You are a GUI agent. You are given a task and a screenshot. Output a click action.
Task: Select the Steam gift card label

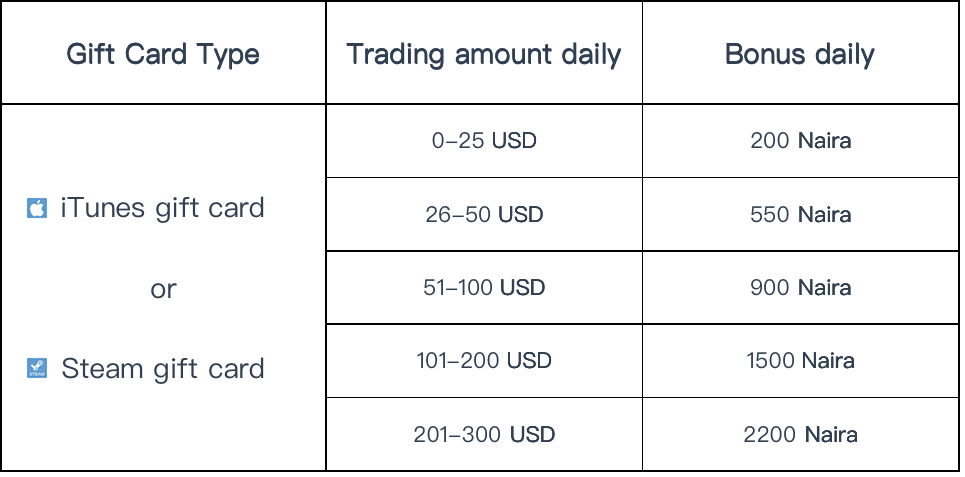(x=162, y=368)
